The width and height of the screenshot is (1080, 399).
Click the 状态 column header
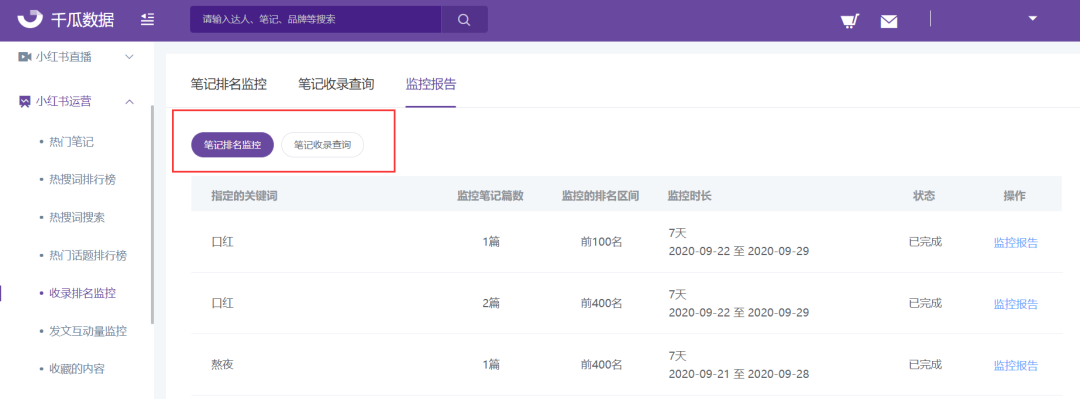coord(924,196)
